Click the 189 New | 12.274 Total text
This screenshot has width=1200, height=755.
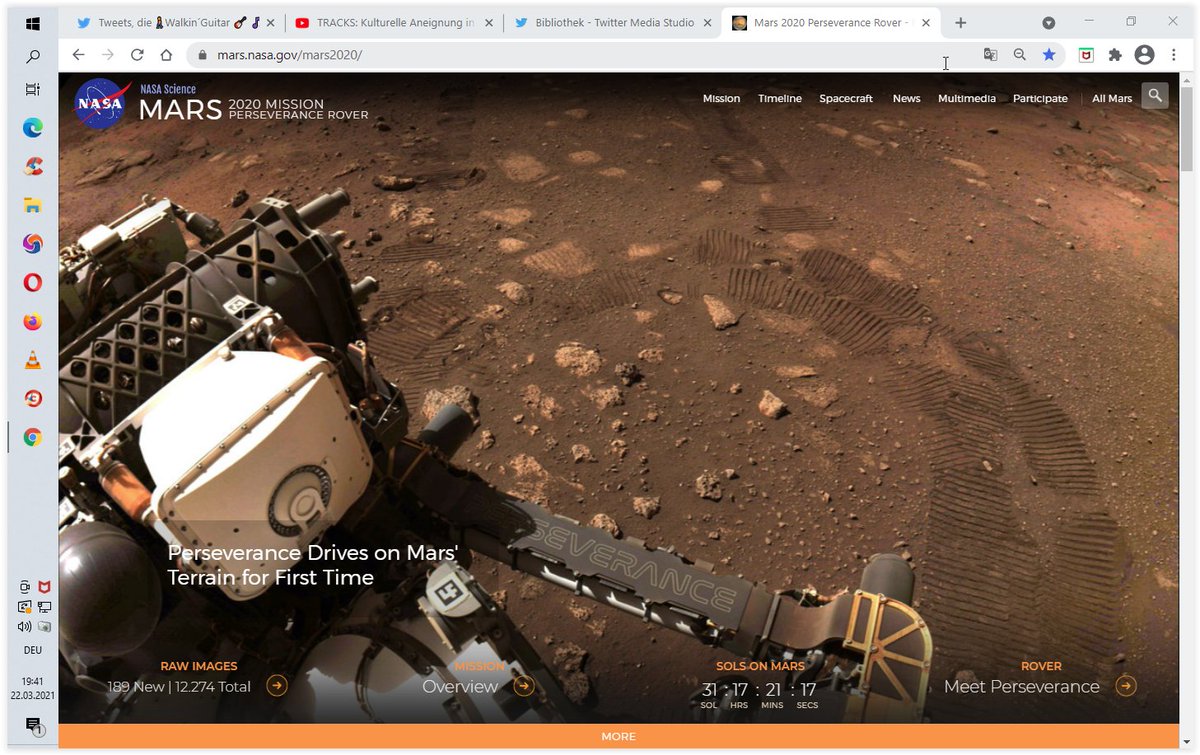point(180,687)
